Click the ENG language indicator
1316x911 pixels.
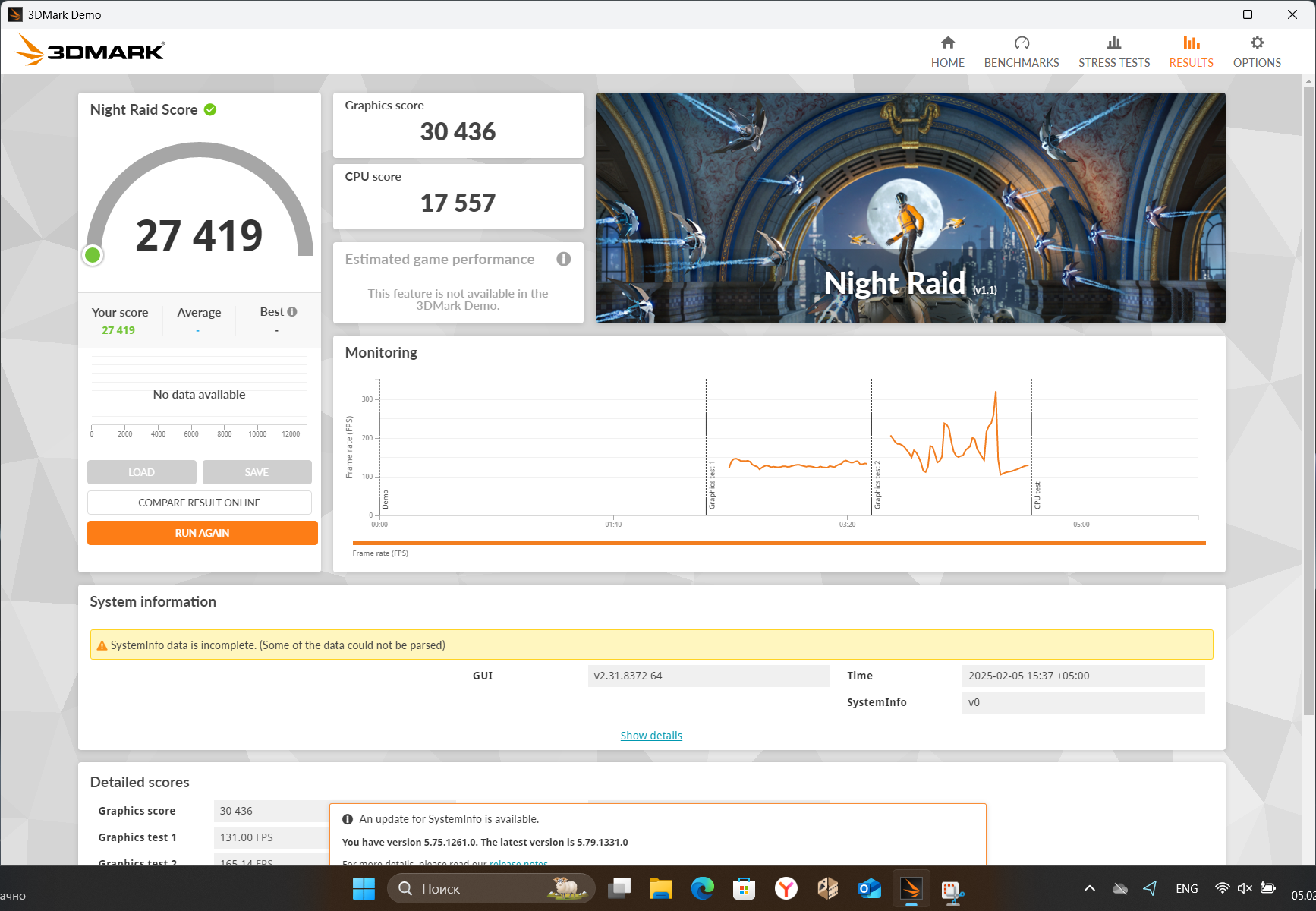pos(1187,888)
